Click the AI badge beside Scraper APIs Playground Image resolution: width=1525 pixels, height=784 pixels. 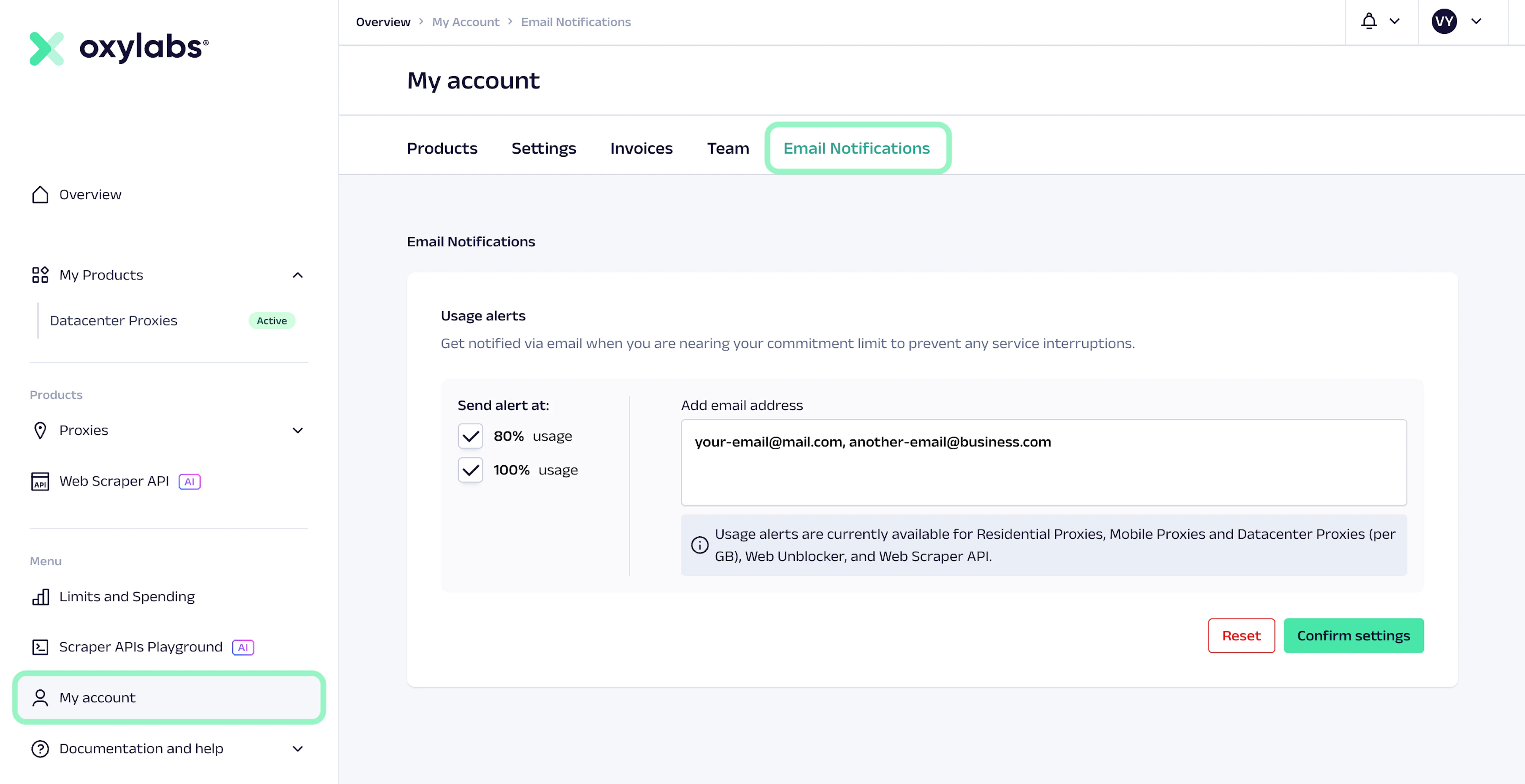coord(243,647)
